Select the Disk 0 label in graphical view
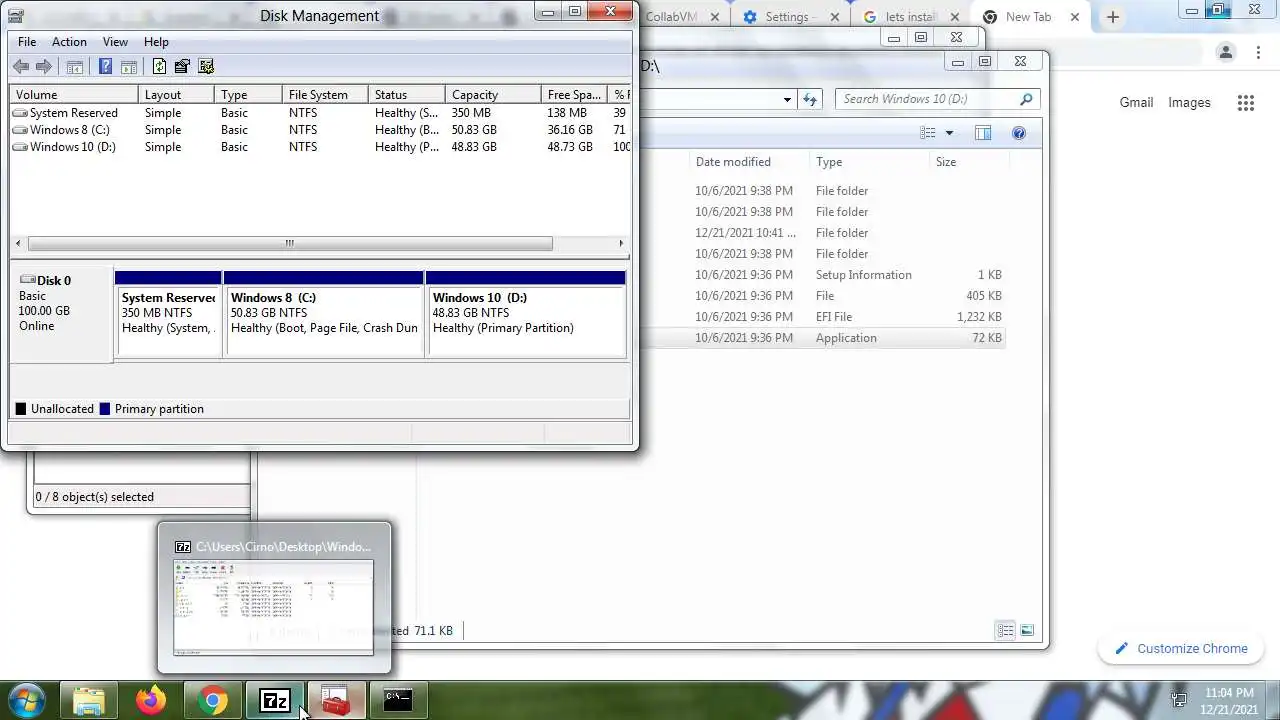 (61, 315)
